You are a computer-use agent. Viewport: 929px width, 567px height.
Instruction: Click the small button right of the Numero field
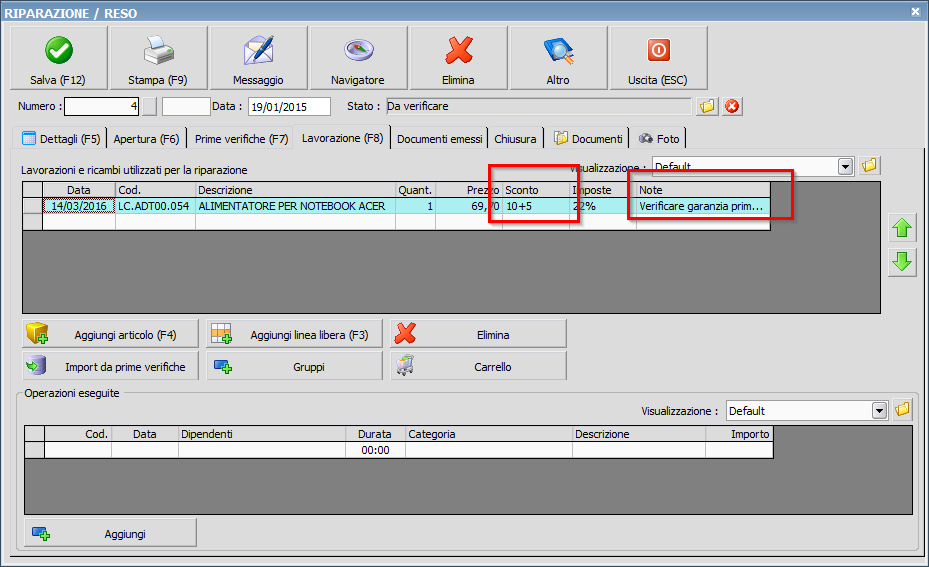pos(149,107)
